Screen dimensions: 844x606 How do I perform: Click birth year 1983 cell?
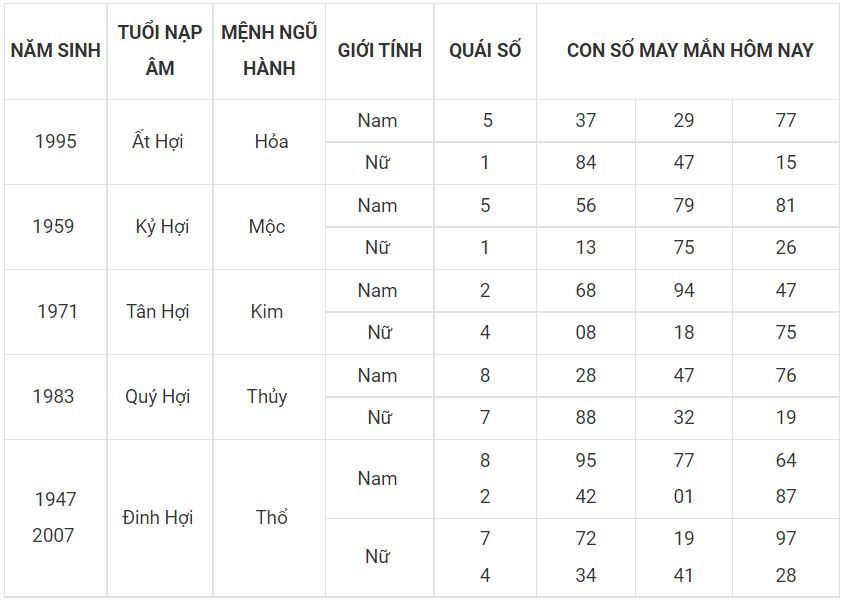53,397
